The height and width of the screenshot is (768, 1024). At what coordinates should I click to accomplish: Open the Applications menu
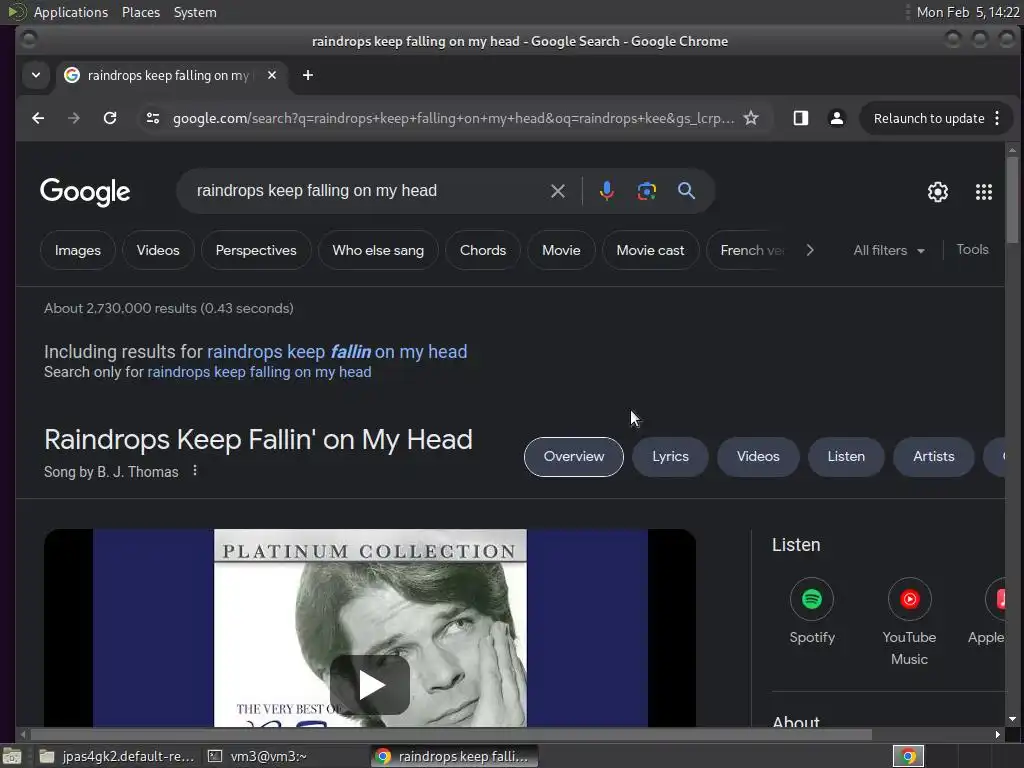(x=71, y=12)
